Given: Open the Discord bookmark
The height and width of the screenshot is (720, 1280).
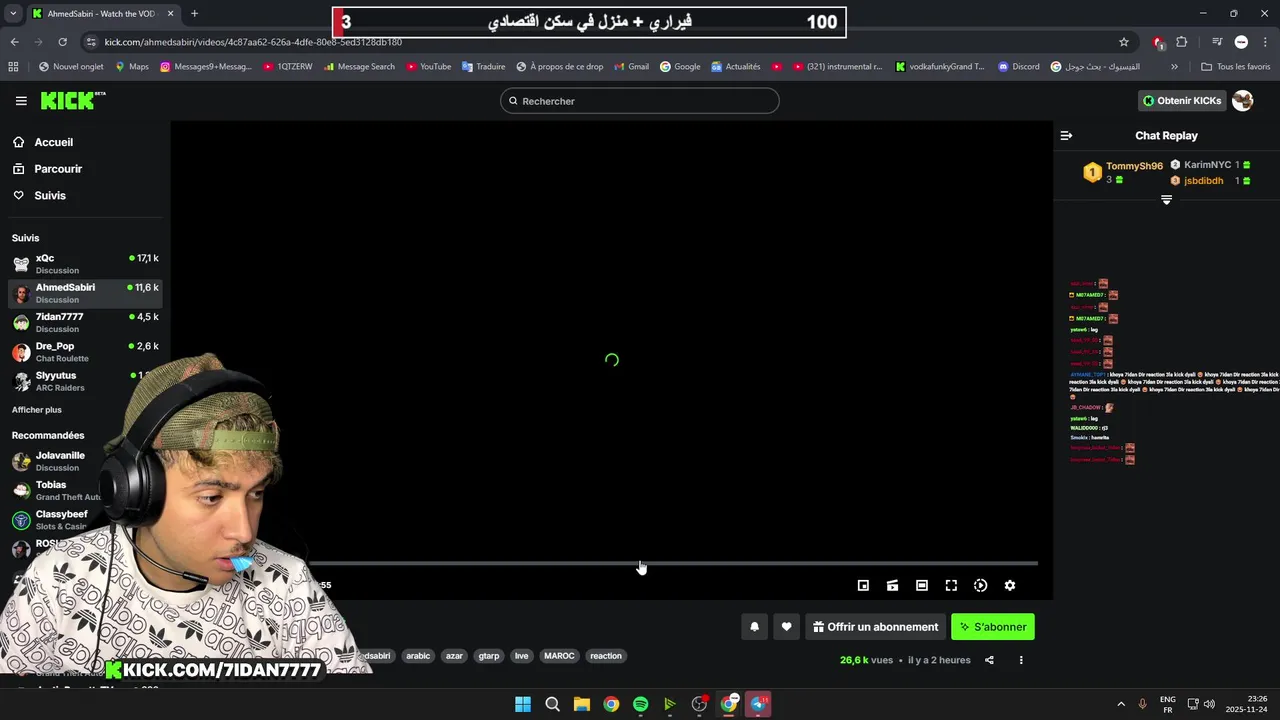Looking at the screenshot, I should pyautogui.click(x=1018, y=67).
